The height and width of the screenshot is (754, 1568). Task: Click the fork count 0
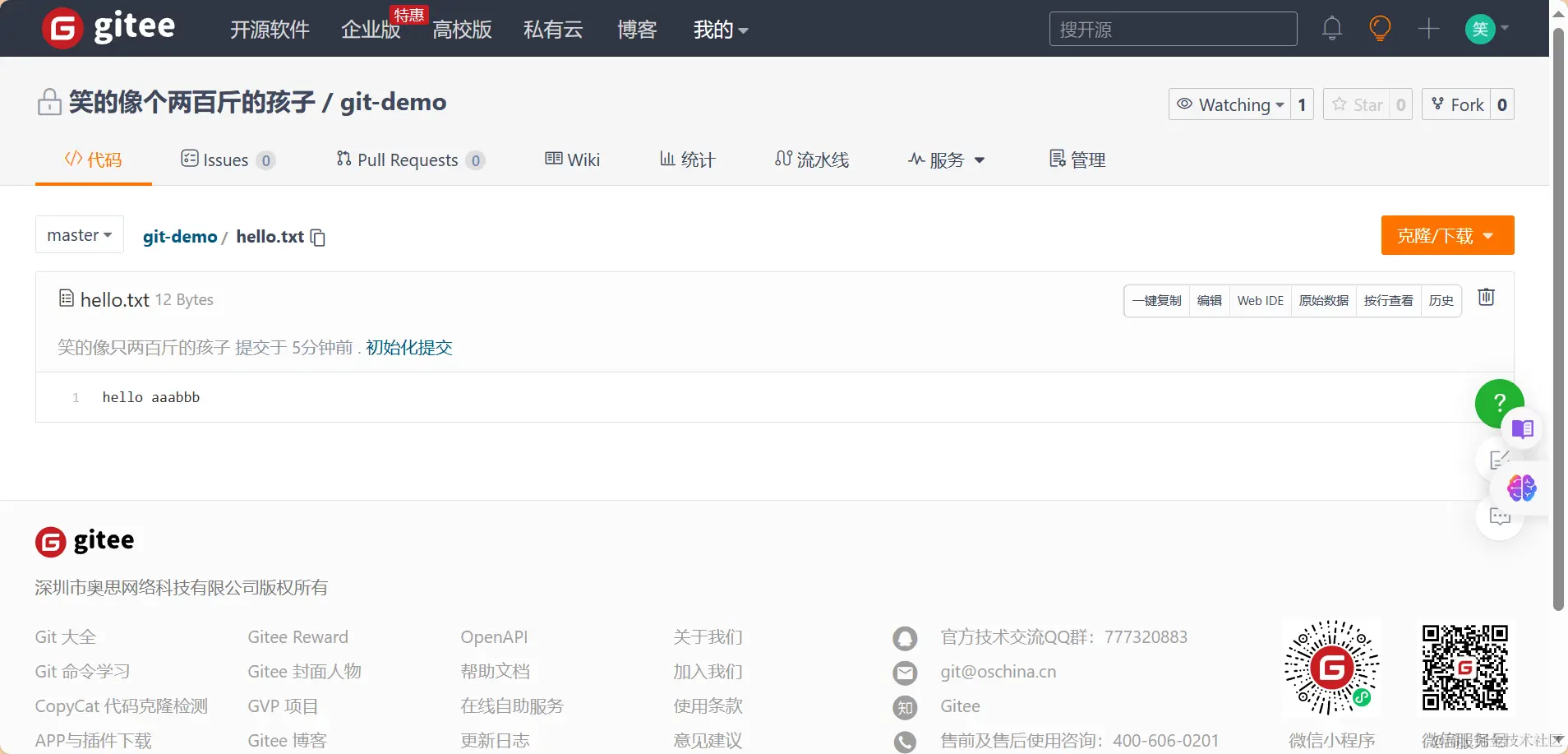pyautogui.click(x=1502, y=104)
